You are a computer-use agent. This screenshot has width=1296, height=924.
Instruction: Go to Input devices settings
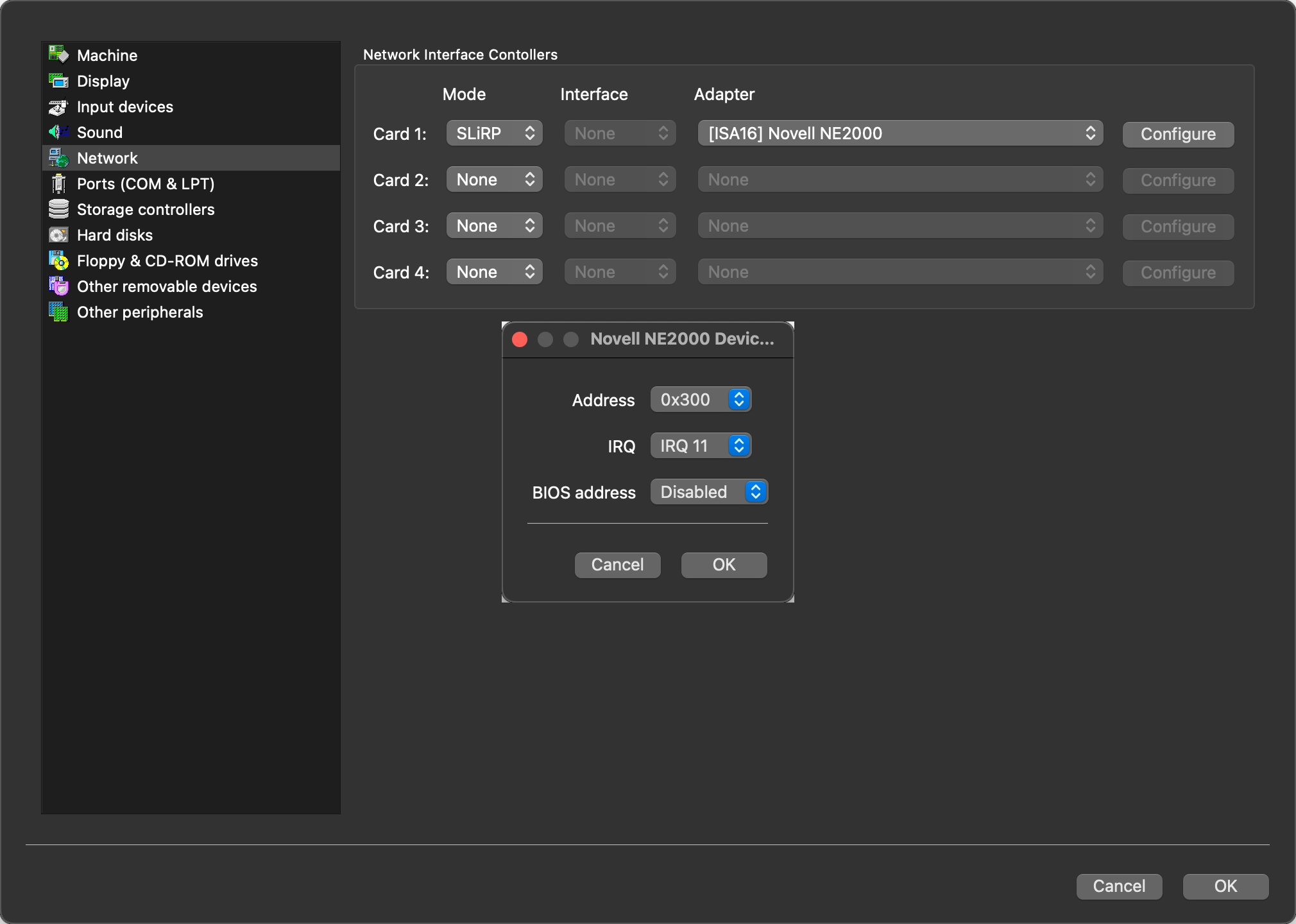[191, 107]
